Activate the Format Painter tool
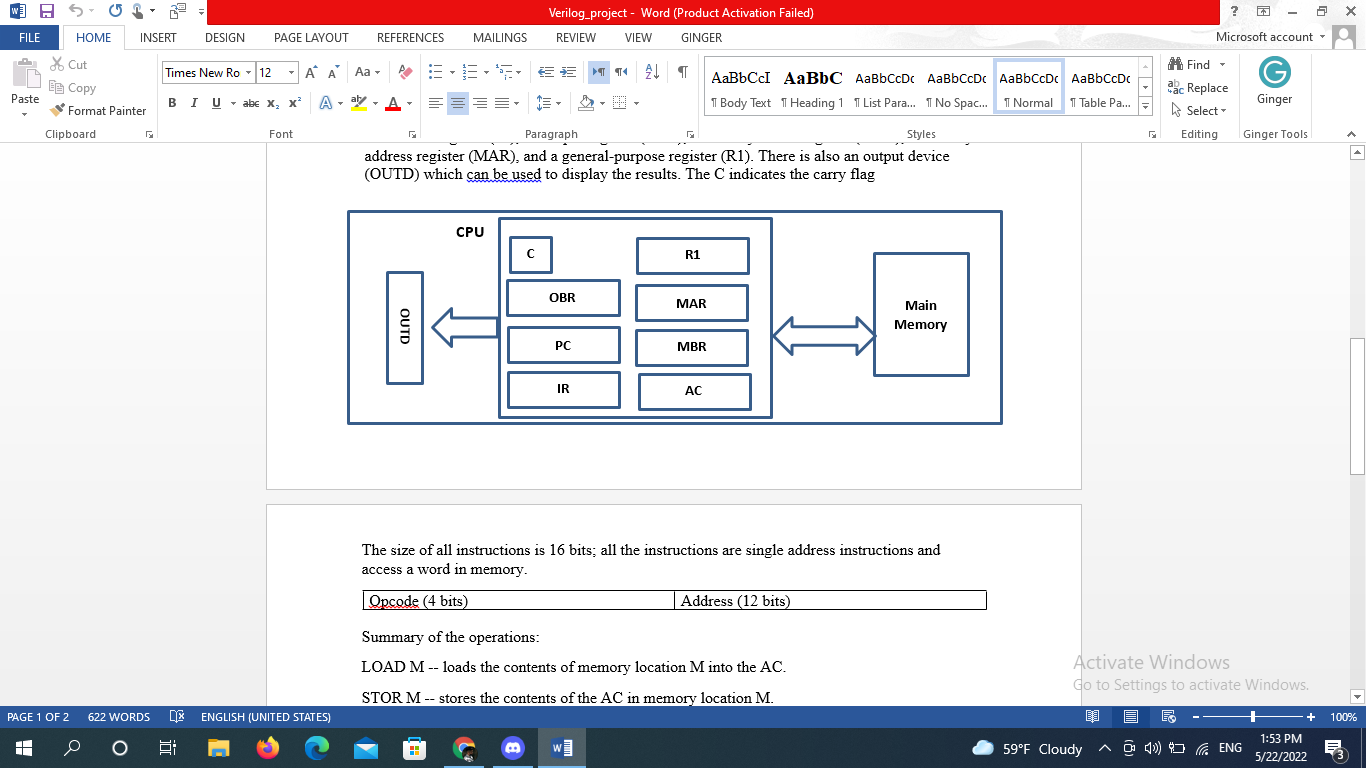Screen dimensions: 1366x768 coord(98,110)
